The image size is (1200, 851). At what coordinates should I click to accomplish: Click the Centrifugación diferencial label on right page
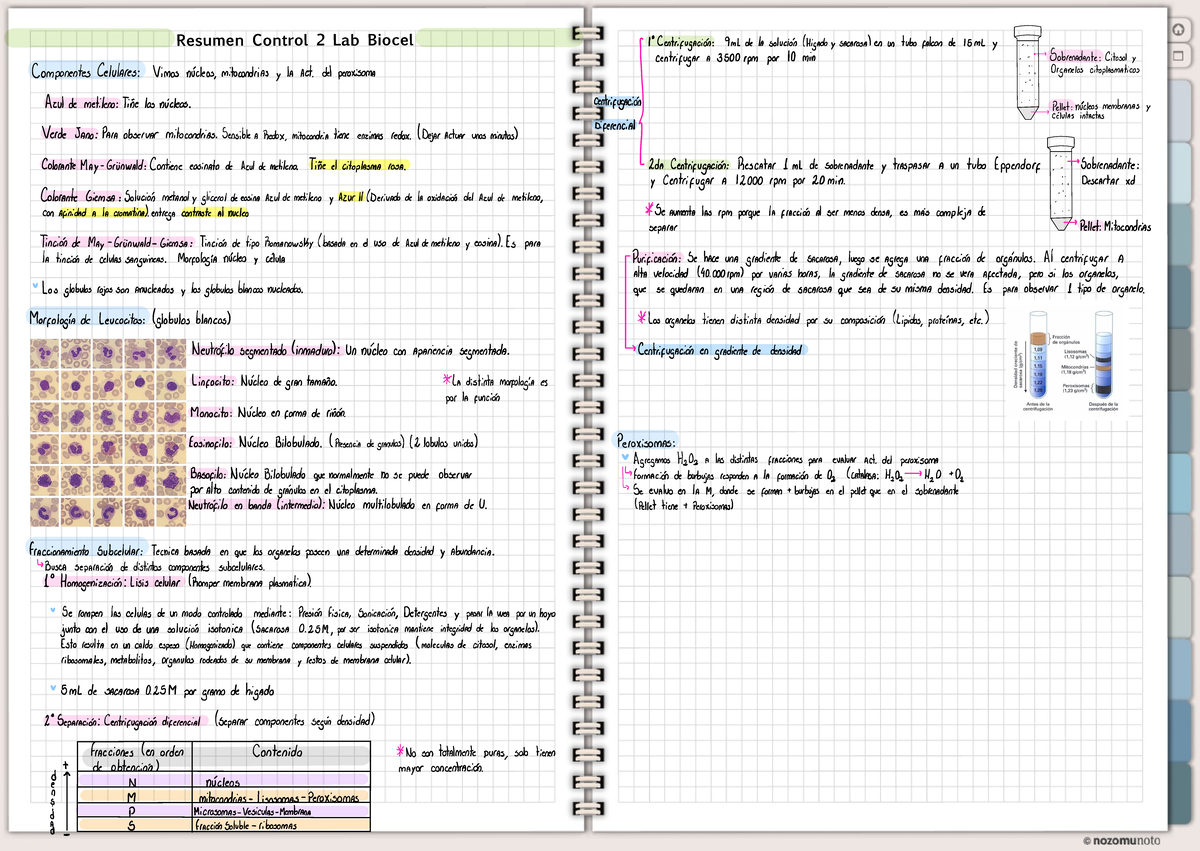click(617, 113)
